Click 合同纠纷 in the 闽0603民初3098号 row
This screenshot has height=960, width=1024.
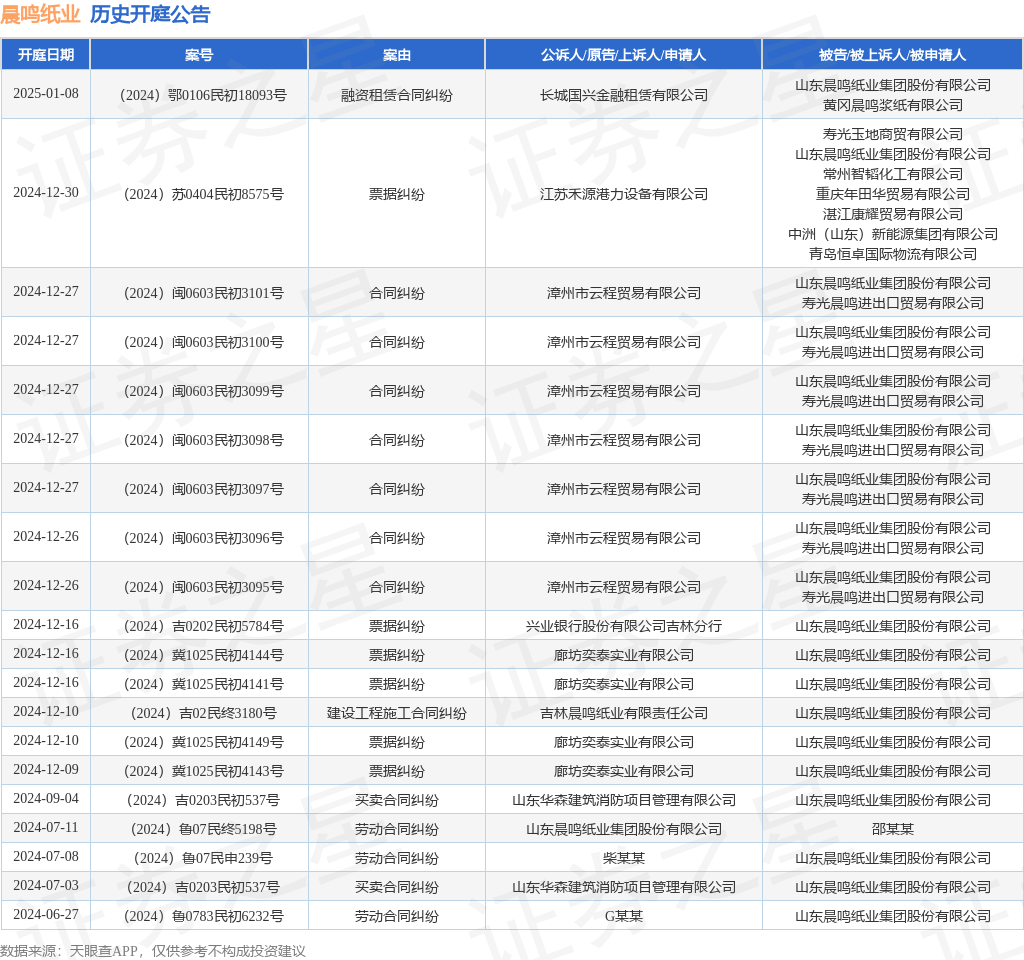click(396, 440)
